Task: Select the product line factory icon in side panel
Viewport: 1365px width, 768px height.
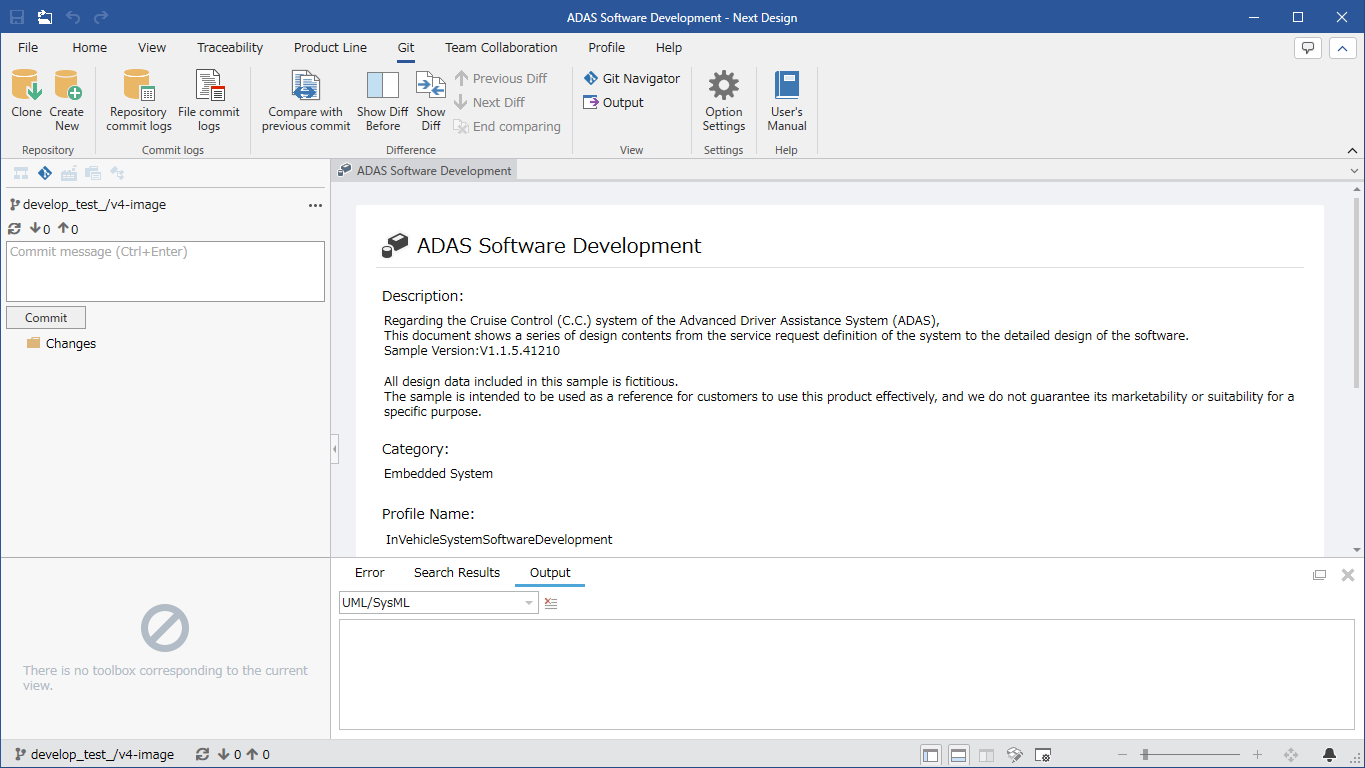Action: 69,173
